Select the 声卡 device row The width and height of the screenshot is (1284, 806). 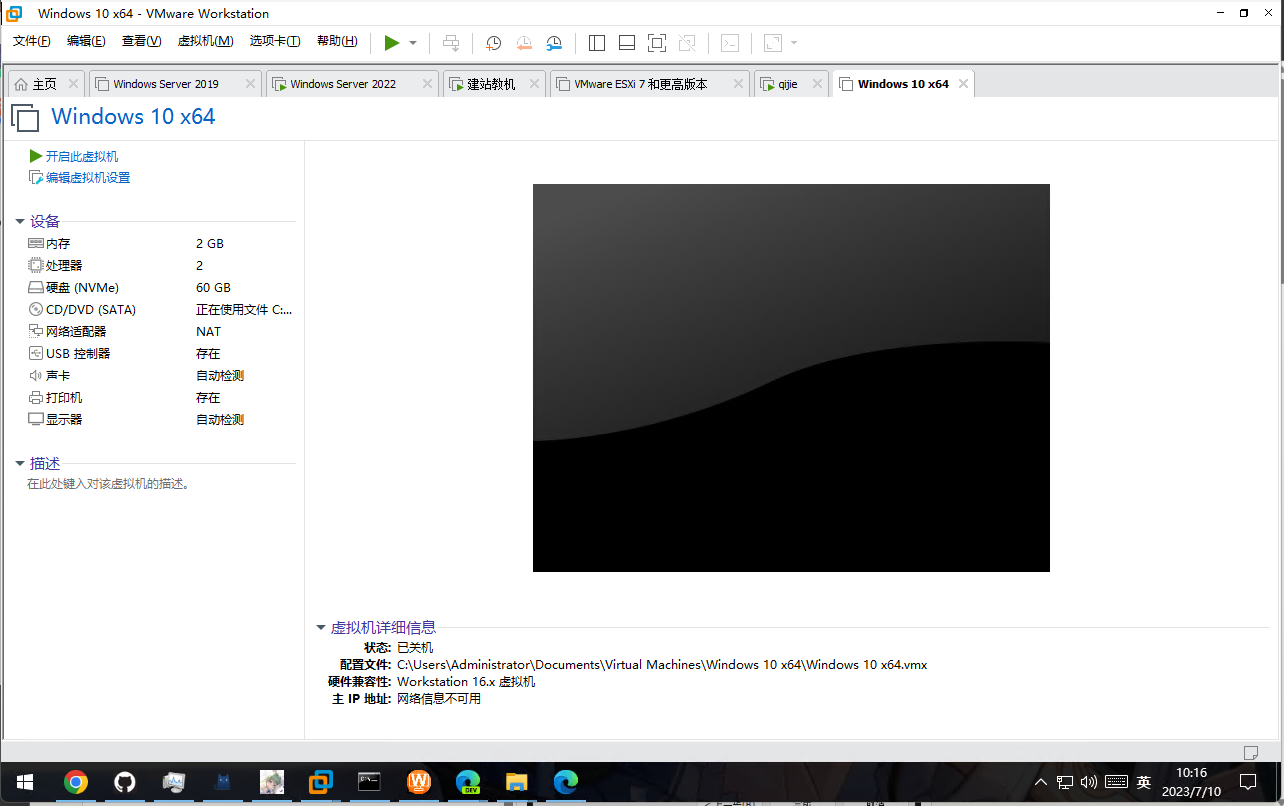coord(160,376)
